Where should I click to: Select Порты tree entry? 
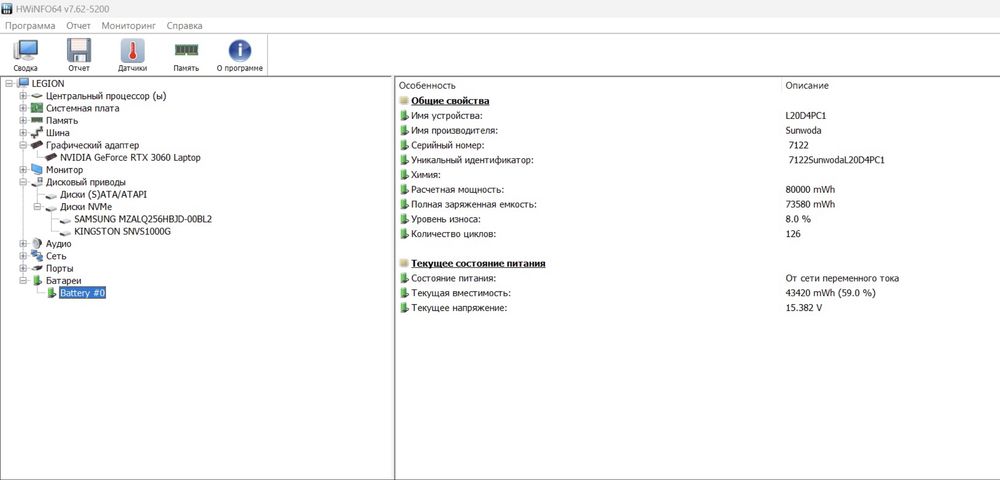(x=59, y=268)
